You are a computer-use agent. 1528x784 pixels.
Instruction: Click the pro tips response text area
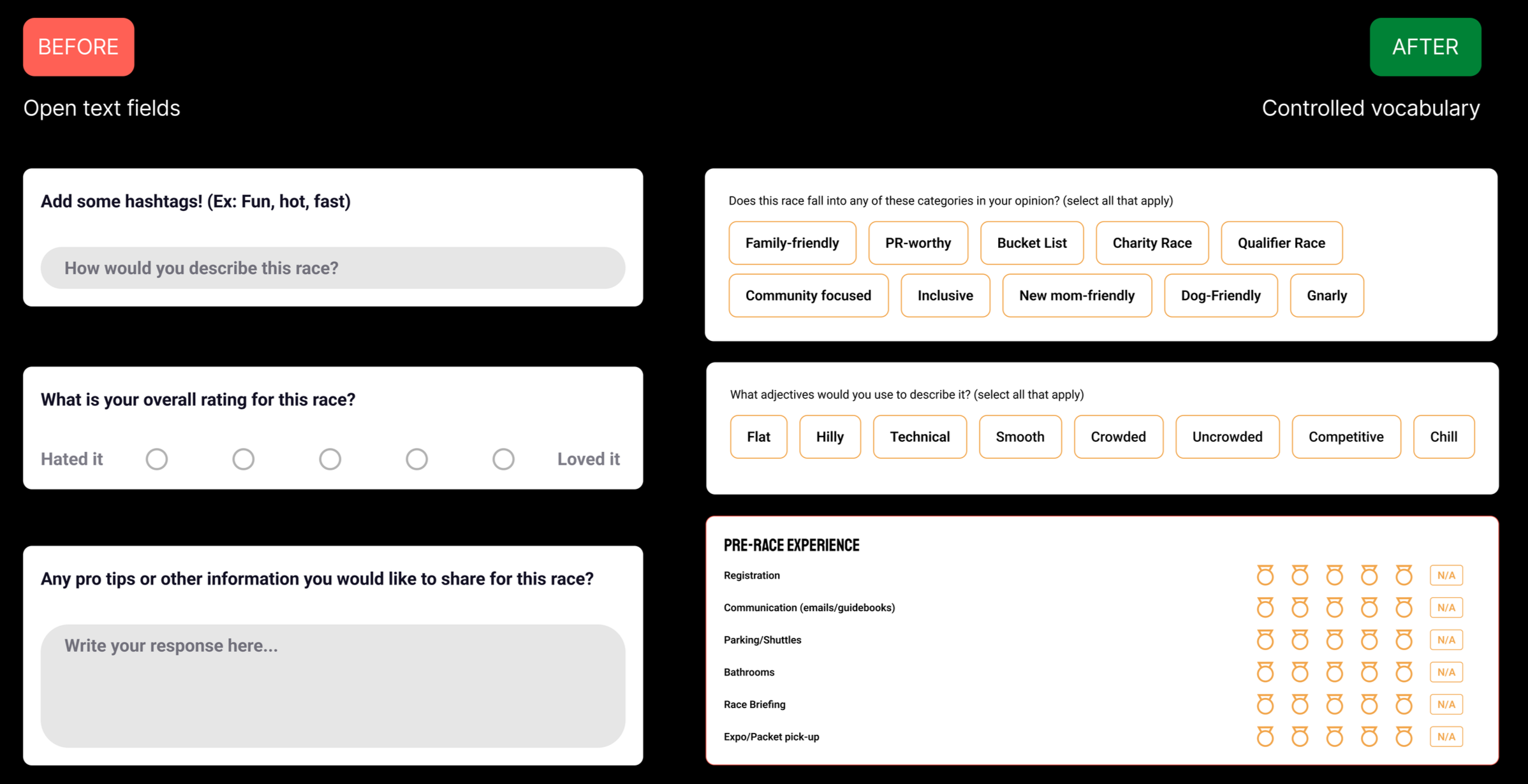pyautogui.click(x=332, y=686)
